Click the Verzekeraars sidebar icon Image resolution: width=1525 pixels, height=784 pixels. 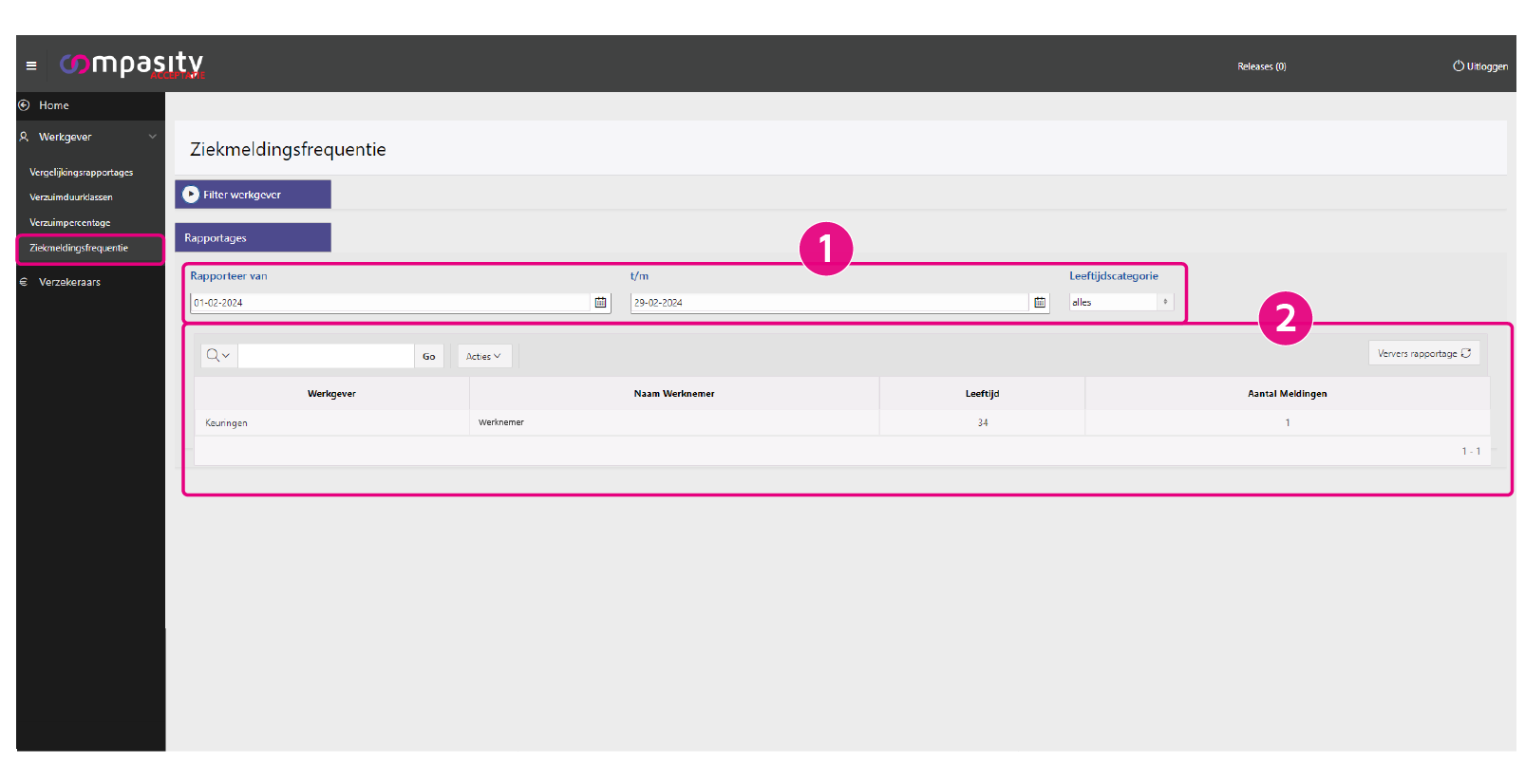(24, 282)
